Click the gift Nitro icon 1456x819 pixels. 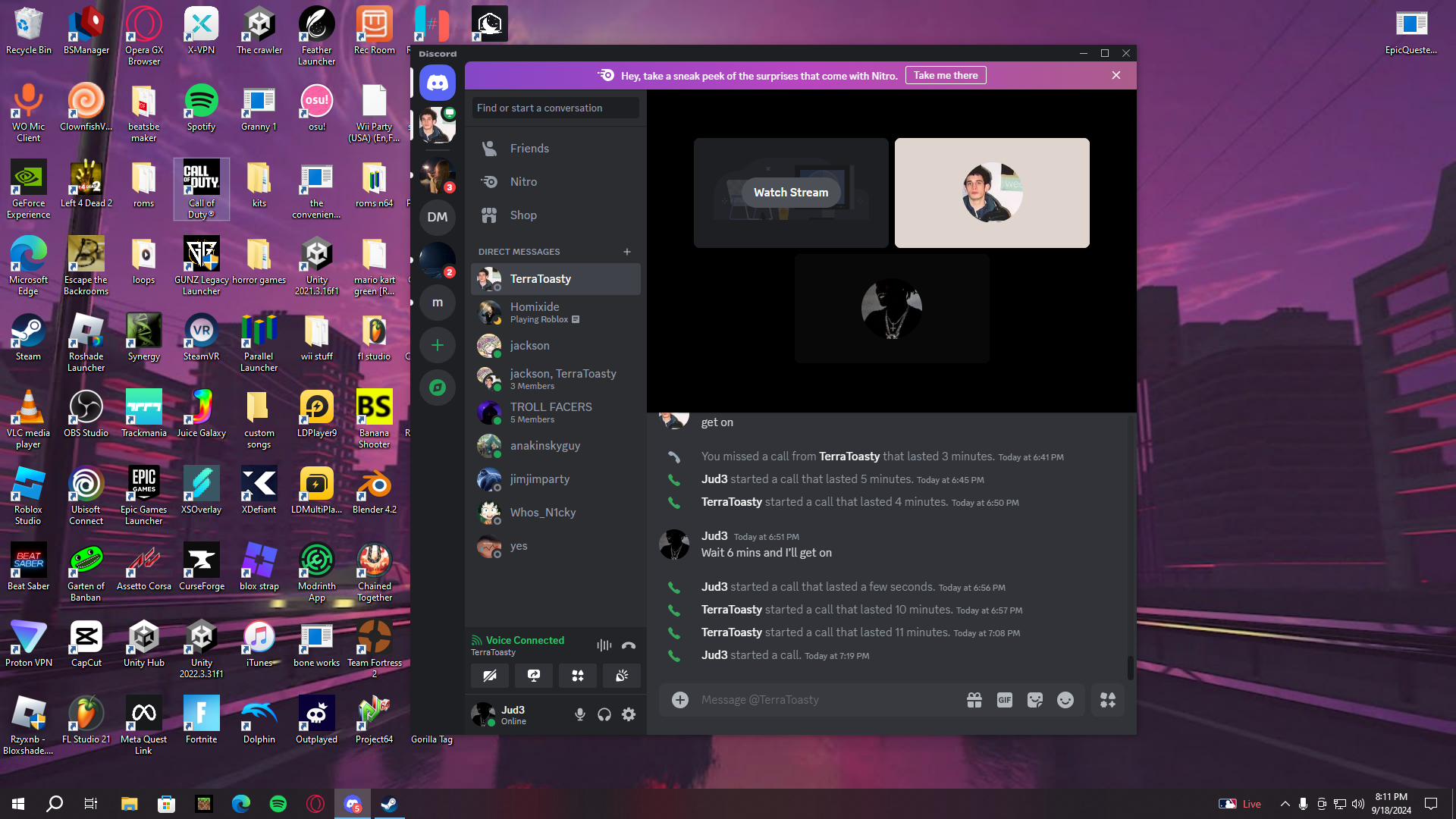click(974, 700)
